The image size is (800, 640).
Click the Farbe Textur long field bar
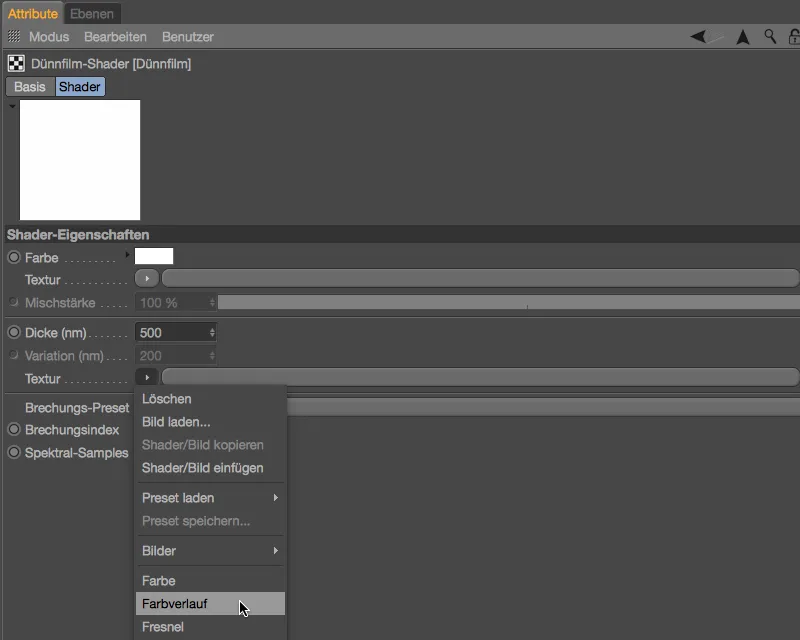(x=480, y=279)
